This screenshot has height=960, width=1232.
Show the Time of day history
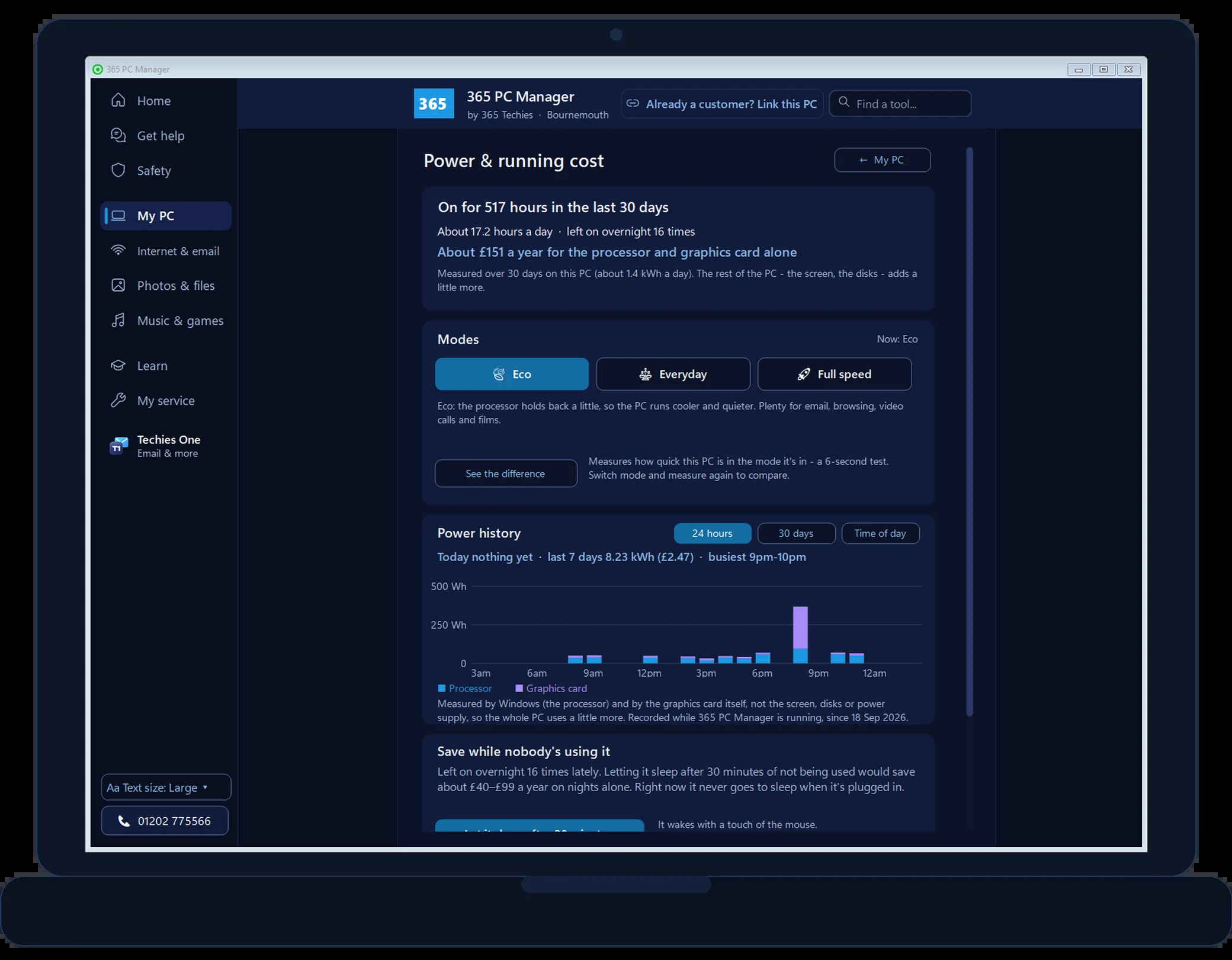[880, 533]
